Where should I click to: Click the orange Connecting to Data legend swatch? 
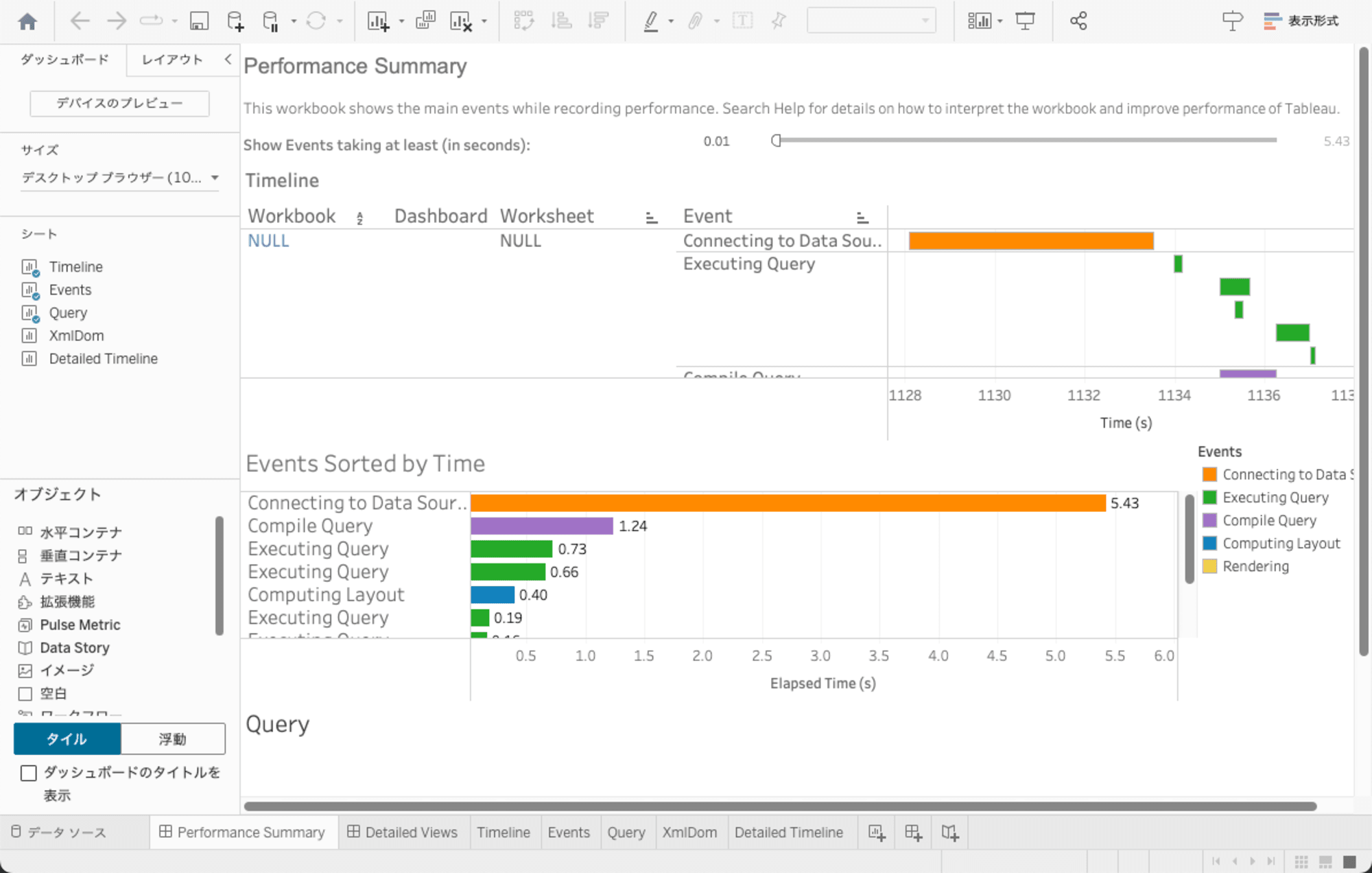1209,474
